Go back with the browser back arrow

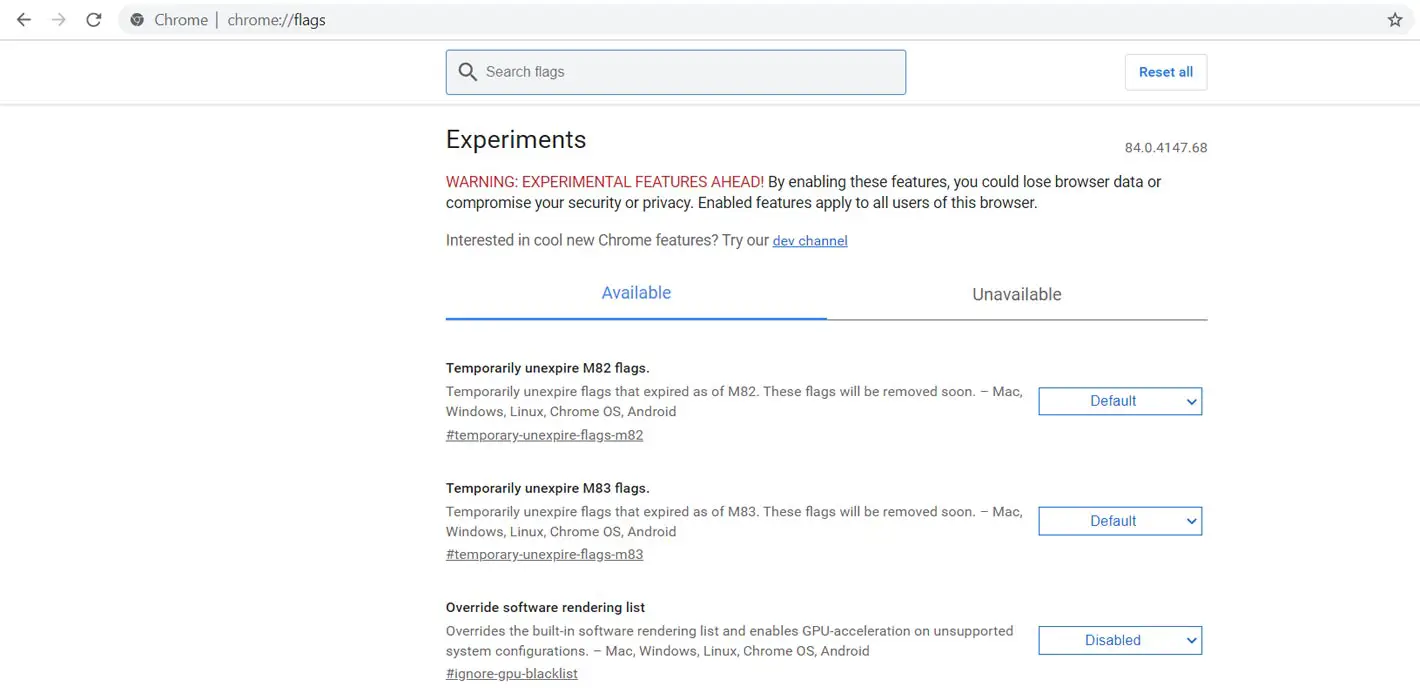pos(24,20)
